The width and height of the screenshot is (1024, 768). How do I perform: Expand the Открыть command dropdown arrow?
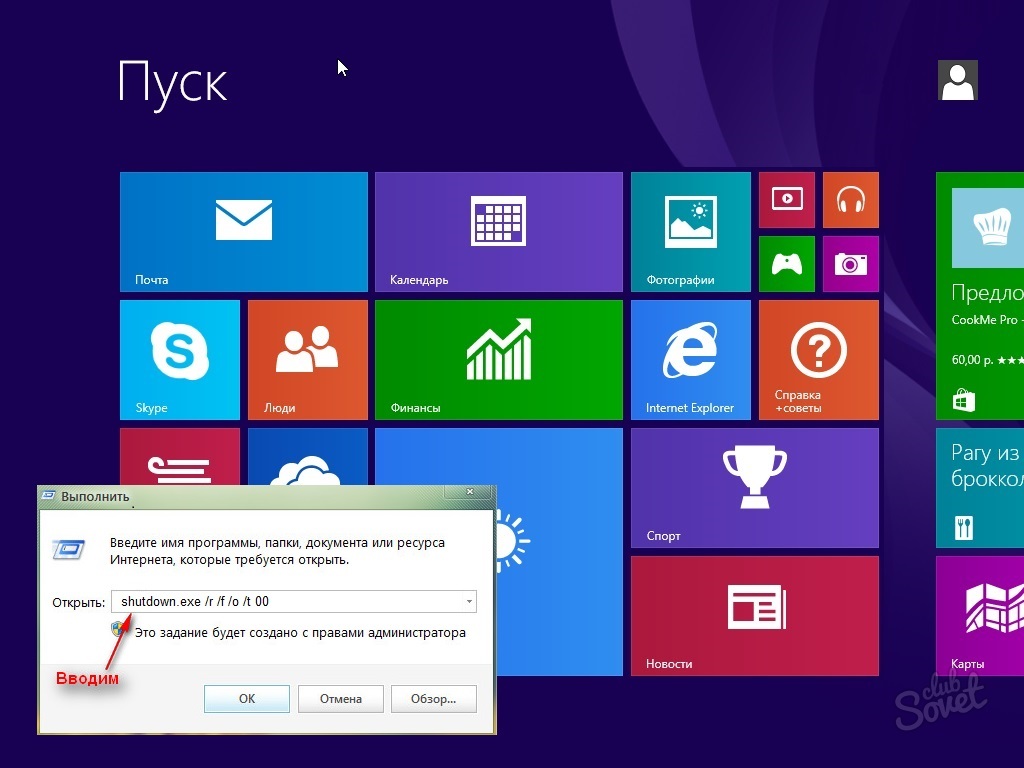click(x=469, y=602)
